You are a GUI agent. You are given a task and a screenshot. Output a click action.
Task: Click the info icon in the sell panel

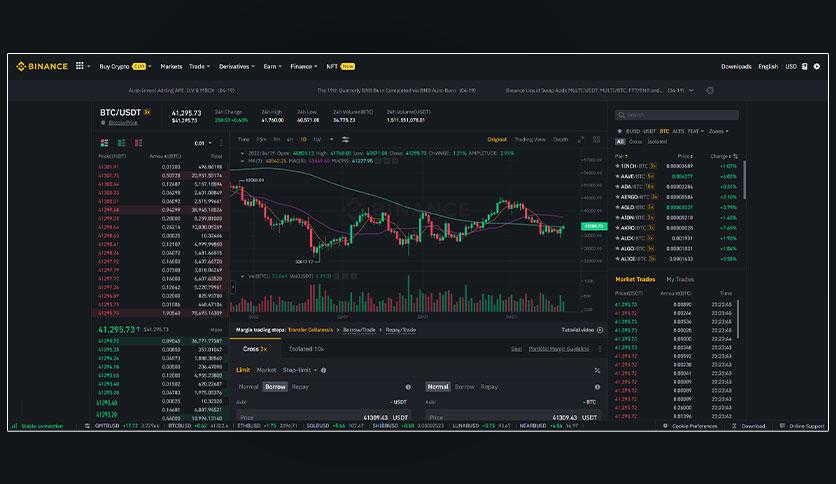coord(597,388)
